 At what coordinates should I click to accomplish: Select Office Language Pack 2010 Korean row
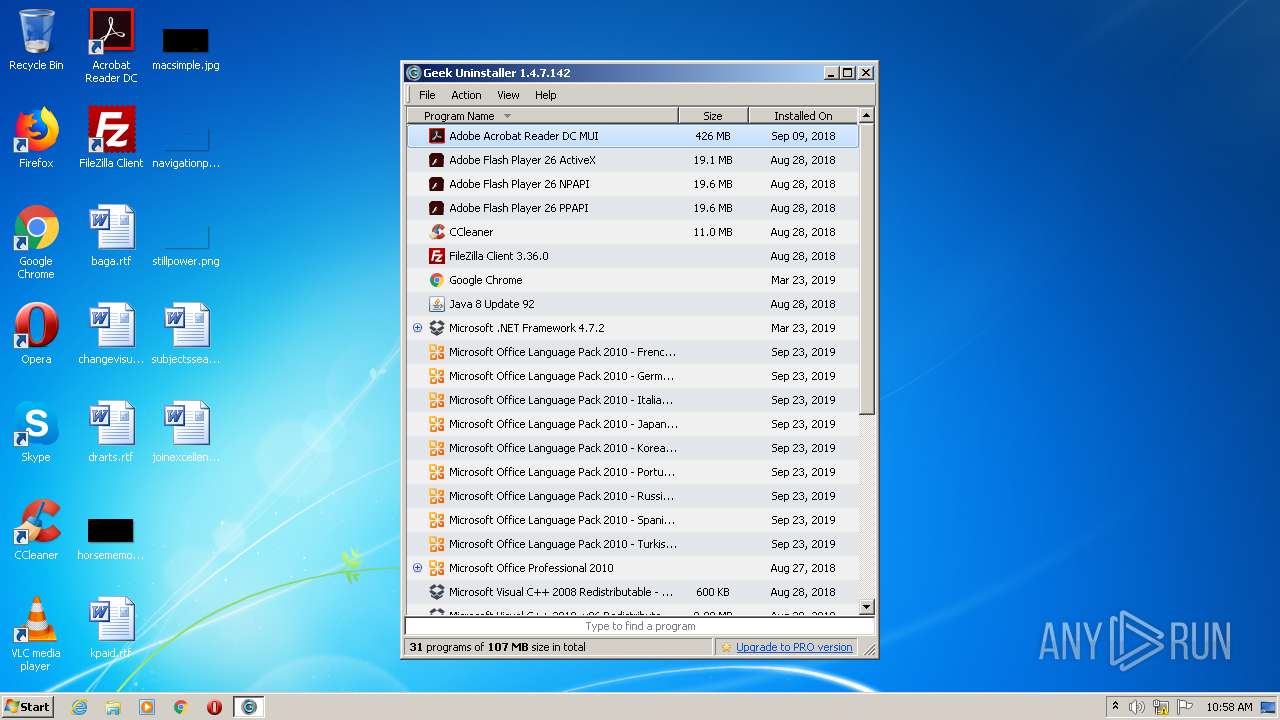tap(632, 448)
